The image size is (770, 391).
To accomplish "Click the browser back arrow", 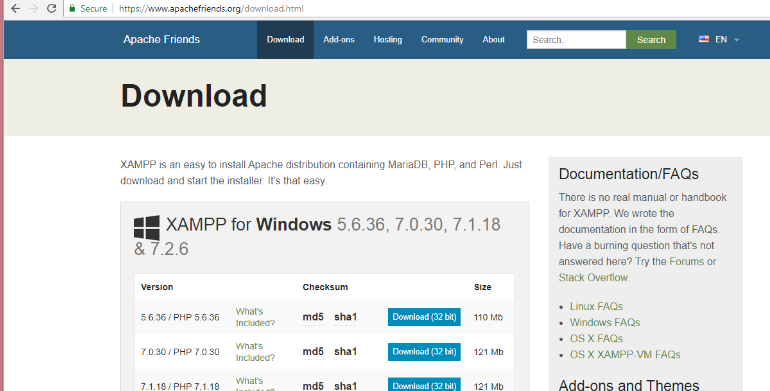I will [15, 8].
